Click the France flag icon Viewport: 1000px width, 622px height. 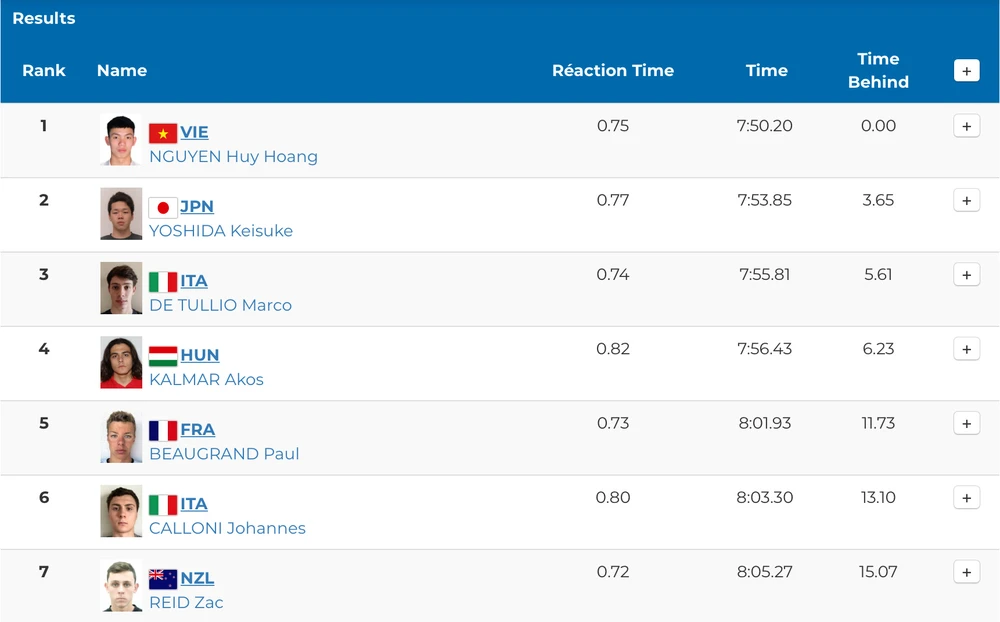point(163,430)
